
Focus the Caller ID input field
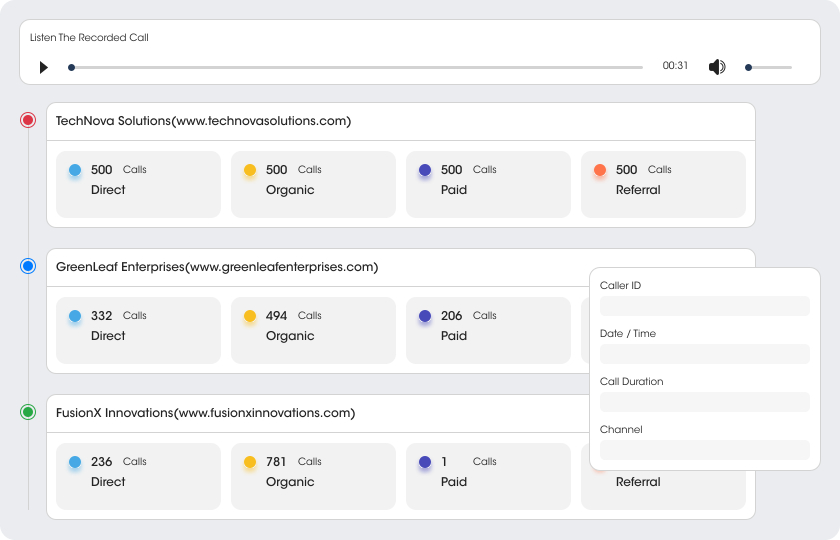(x=704, y=306)
